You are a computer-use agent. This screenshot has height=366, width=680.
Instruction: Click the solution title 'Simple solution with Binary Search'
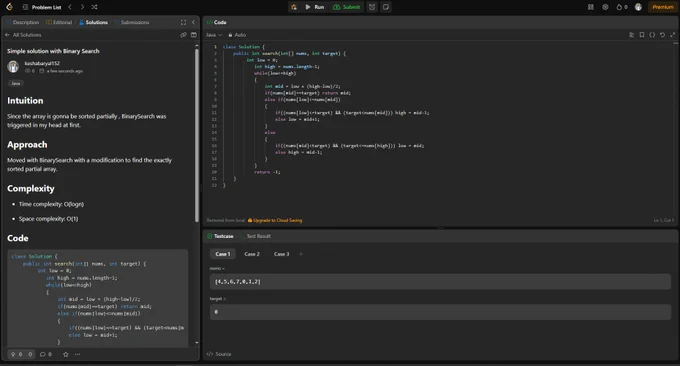(53, 51)
